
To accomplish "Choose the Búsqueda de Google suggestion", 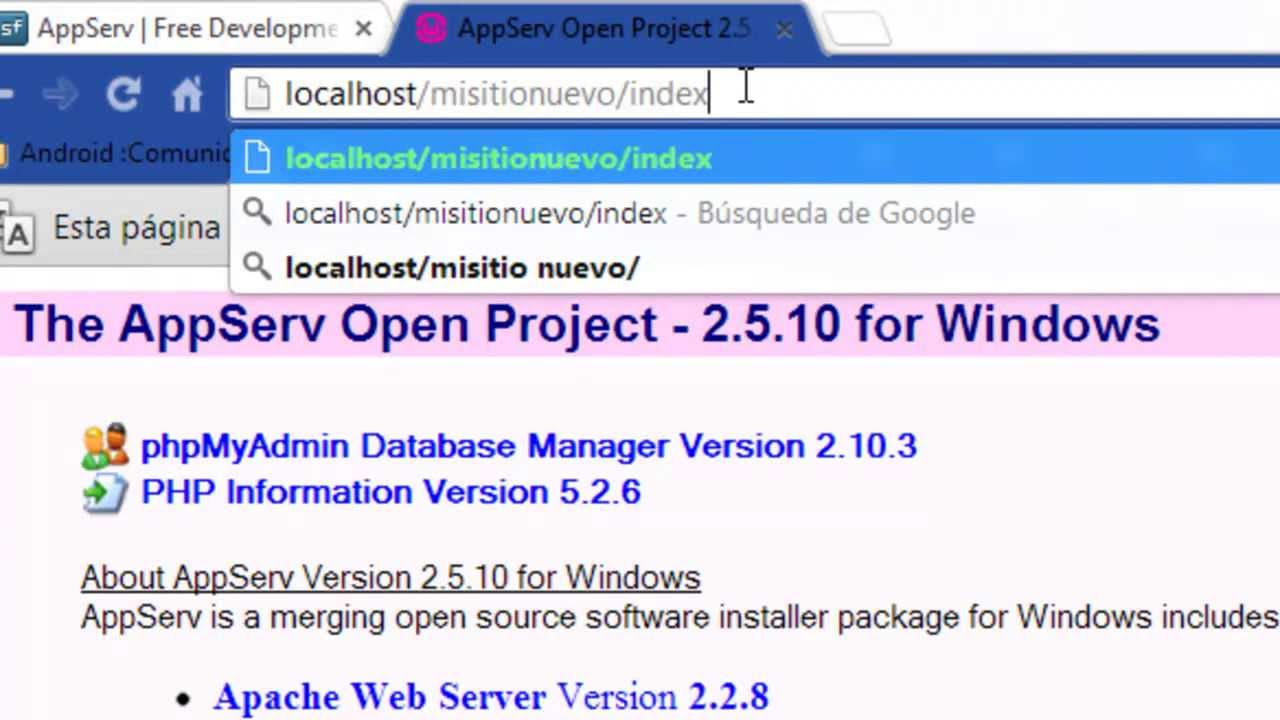I will click(x=755, y=213).
